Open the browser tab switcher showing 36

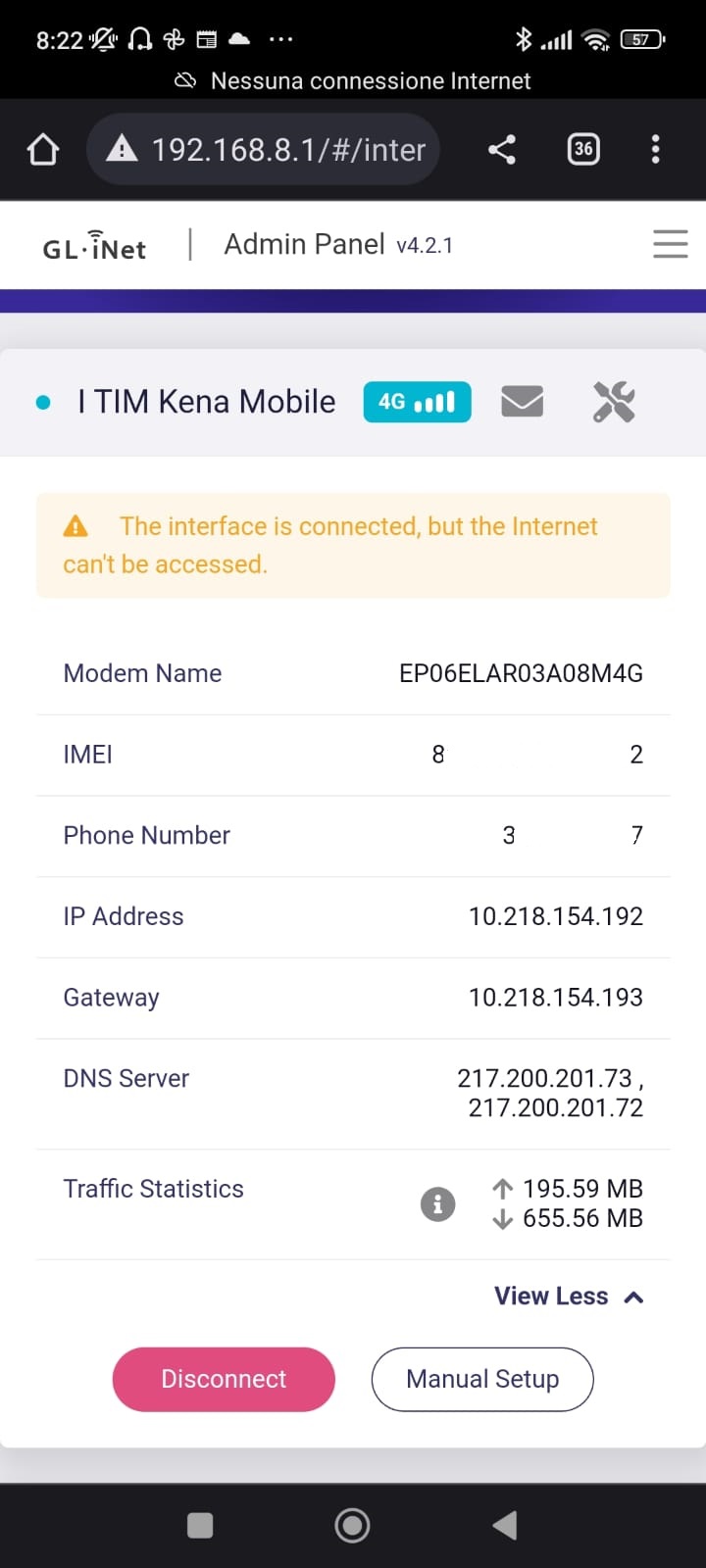coord(583,149)
